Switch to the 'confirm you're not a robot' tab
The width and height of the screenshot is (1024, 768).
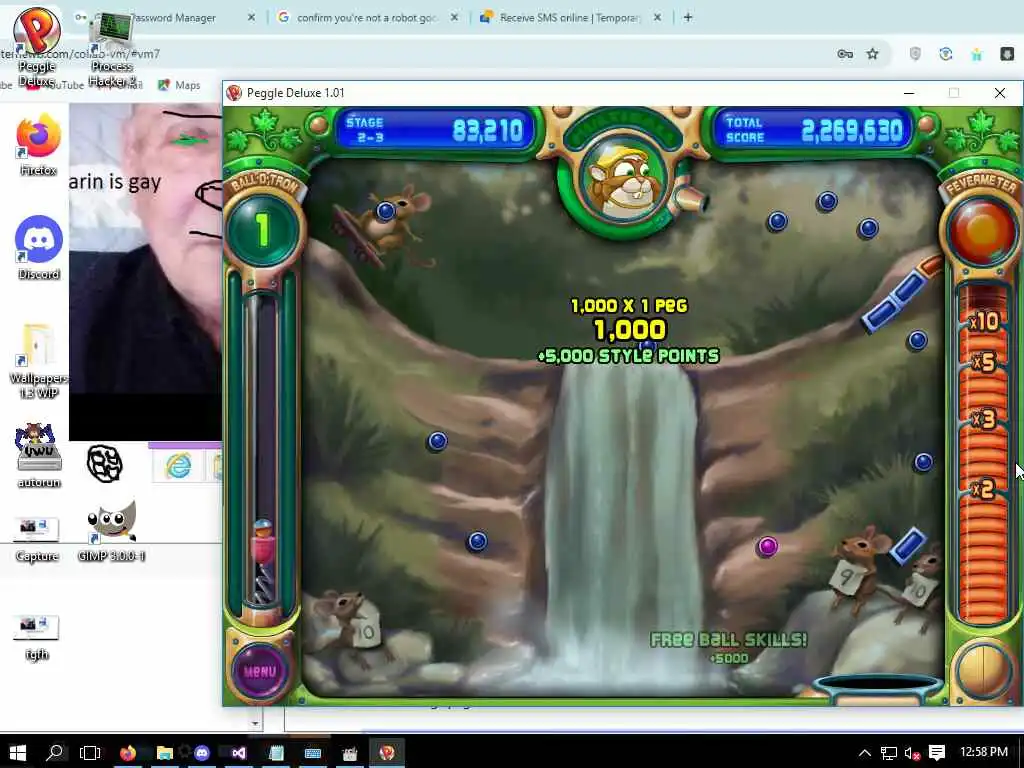tap(366, 18)
